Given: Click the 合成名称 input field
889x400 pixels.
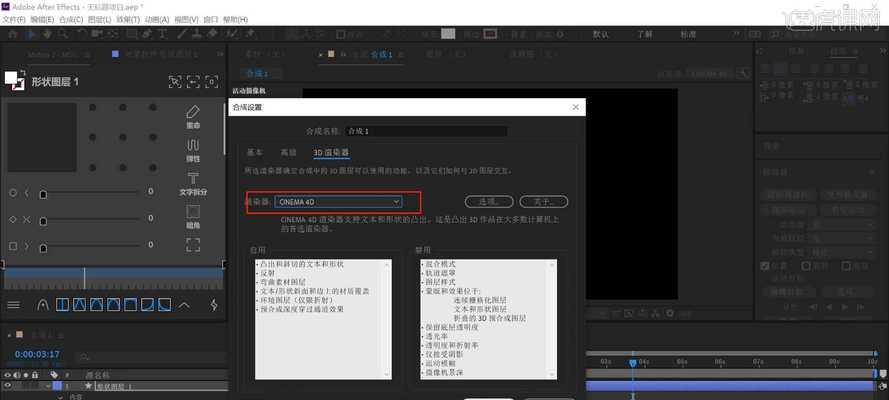Looking at the screenshot, I should 426,131.
